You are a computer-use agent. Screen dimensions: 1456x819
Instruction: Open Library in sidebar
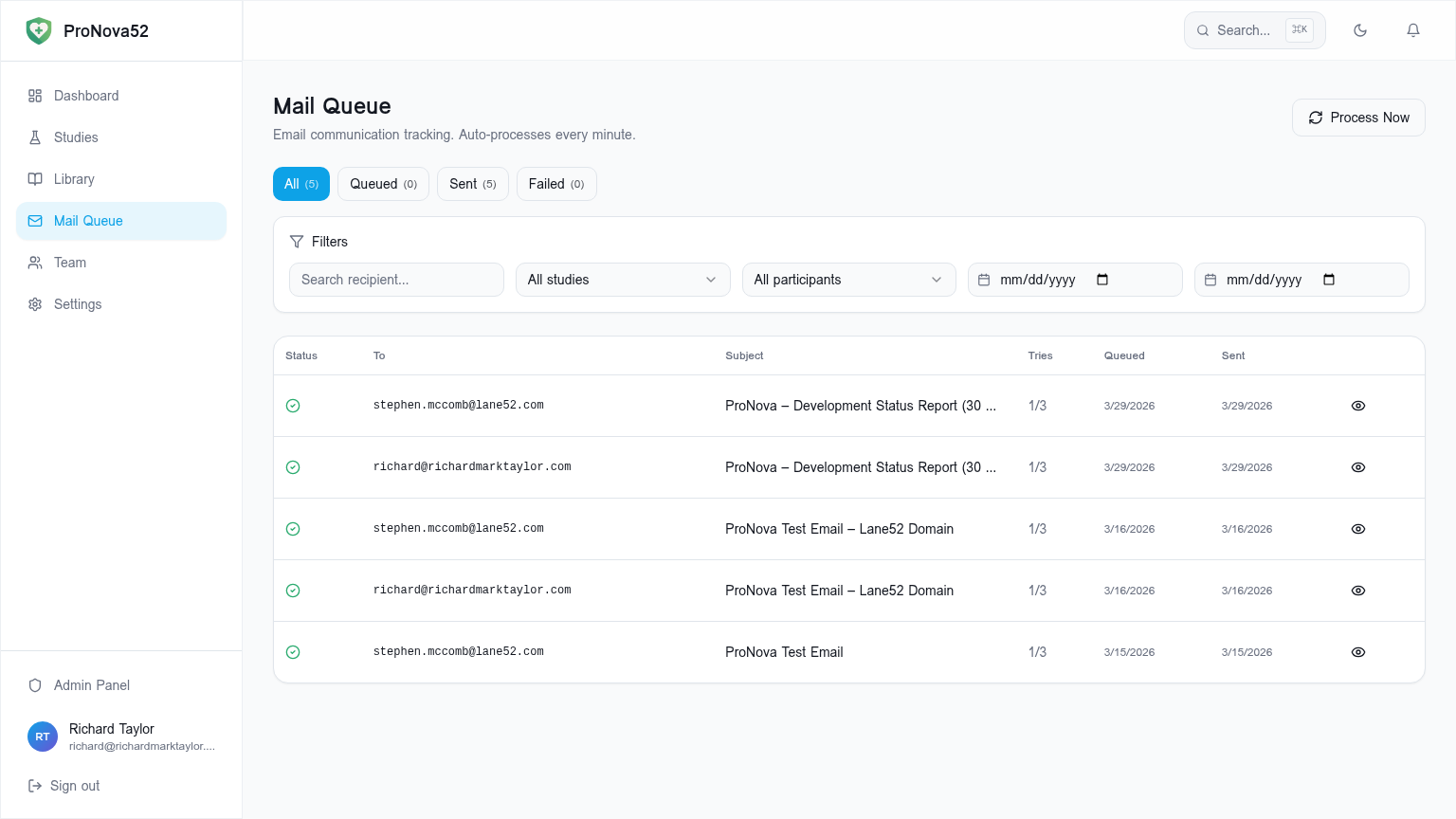coord(121,179)
